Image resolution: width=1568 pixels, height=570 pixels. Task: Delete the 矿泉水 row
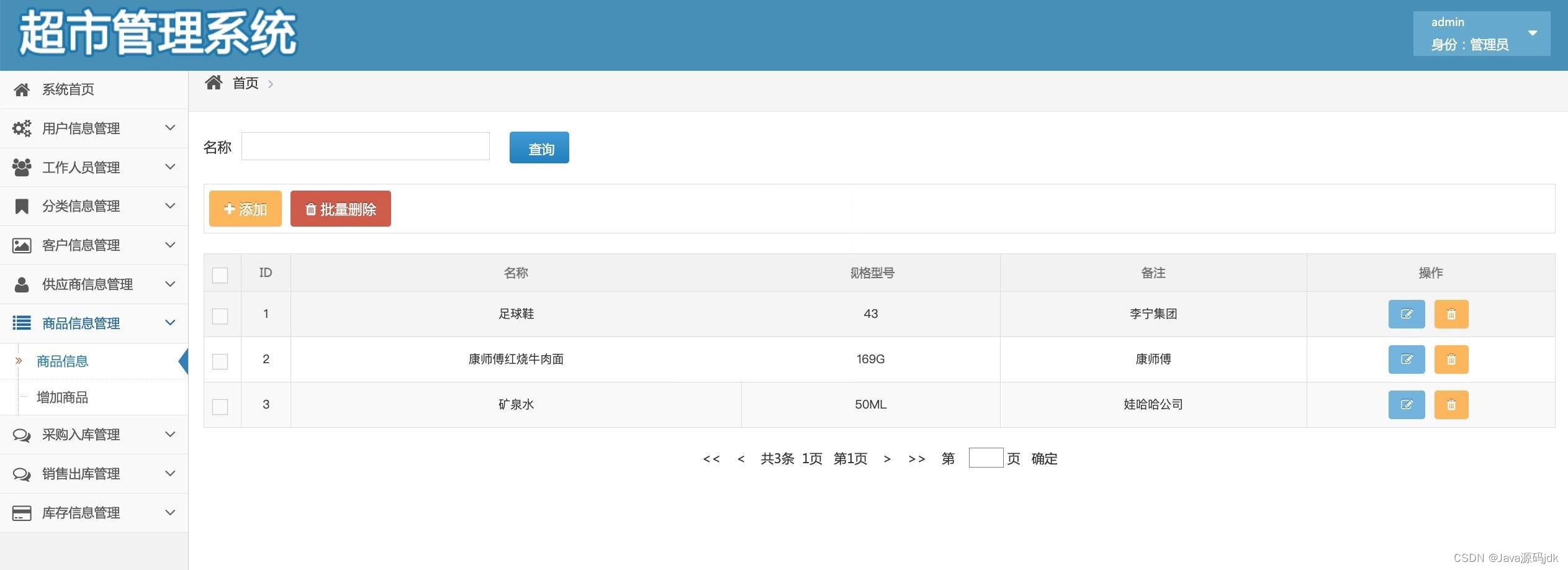tap(1451, 405)
